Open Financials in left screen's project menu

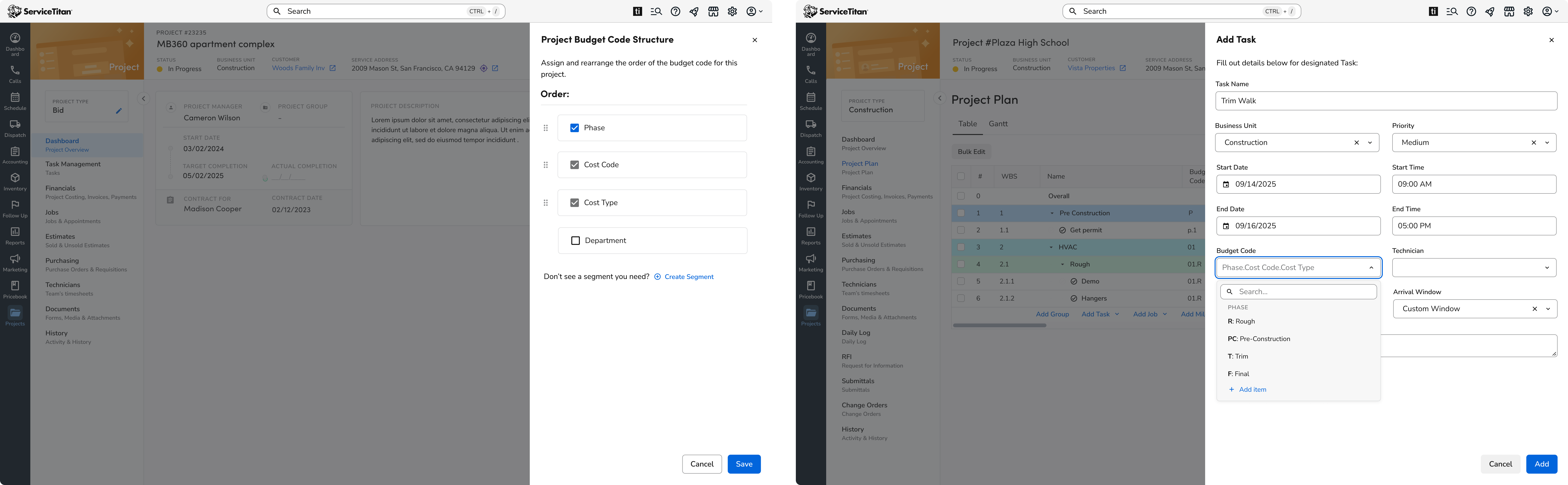(91, 192)
